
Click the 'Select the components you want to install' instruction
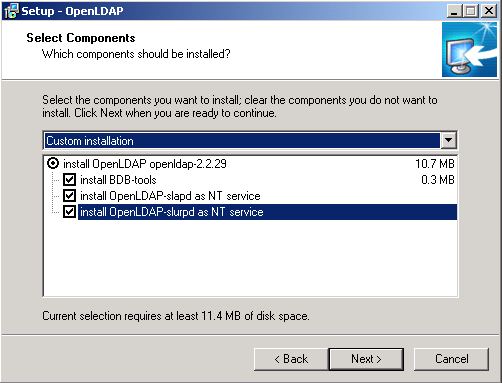240,106
